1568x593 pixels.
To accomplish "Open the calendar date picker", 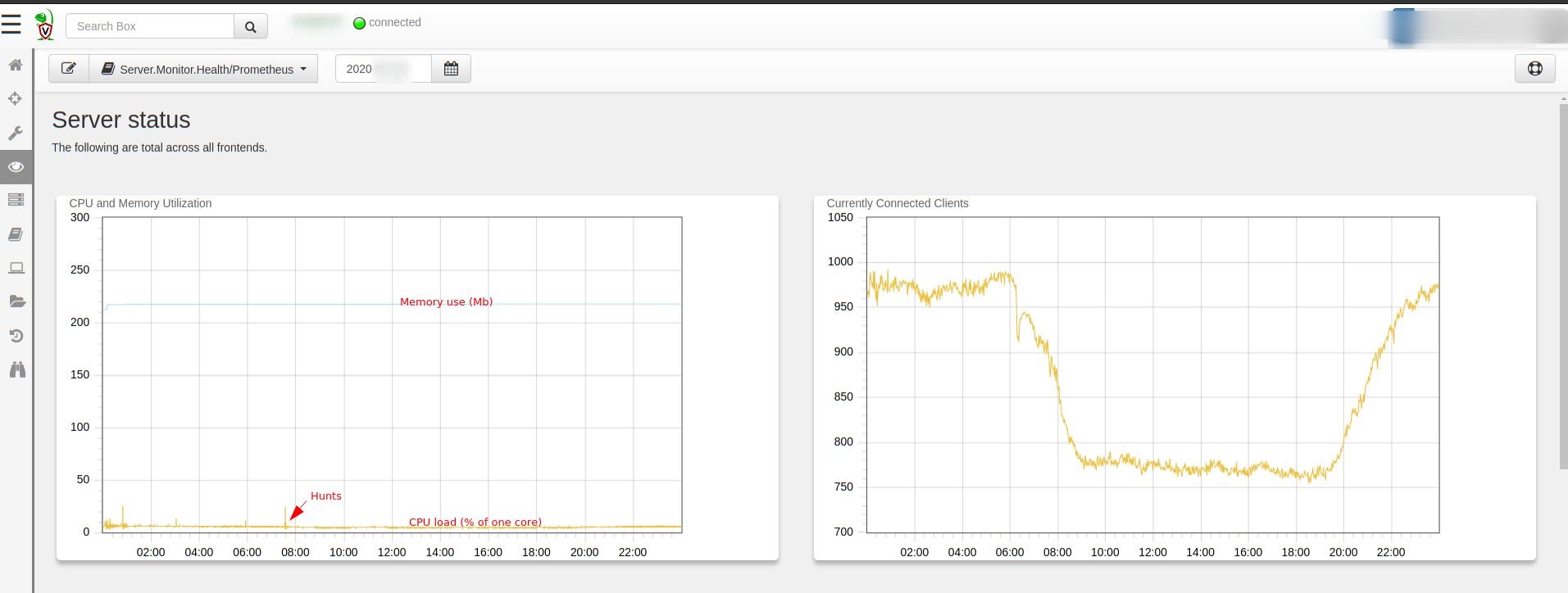I will [x=451, y=69].
